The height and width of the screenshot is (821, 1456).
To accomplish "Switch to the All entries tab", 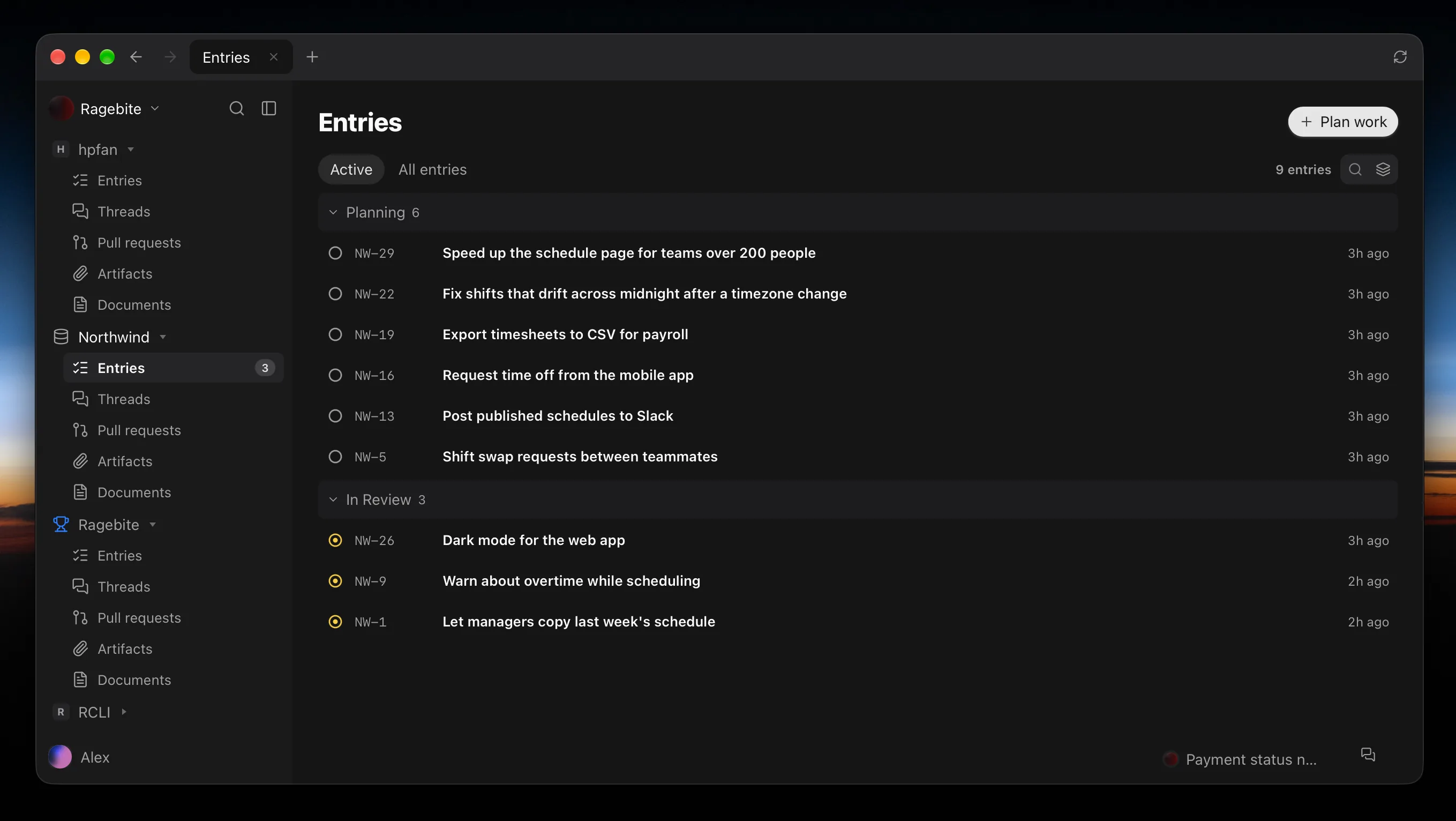I will 432,170.
